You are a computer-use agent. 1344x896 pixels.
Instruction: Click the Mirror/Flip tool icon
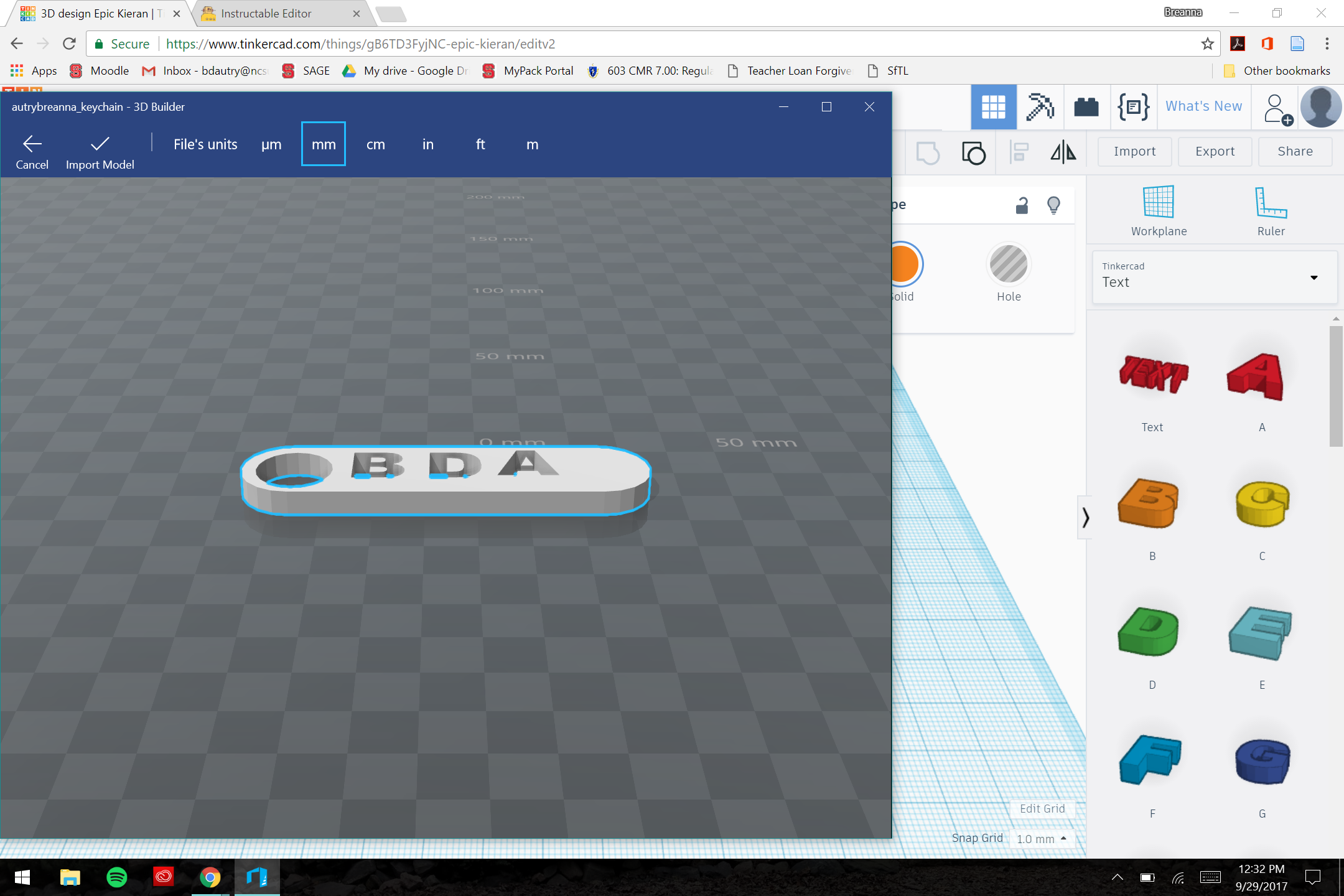(x=1062, y=151)
